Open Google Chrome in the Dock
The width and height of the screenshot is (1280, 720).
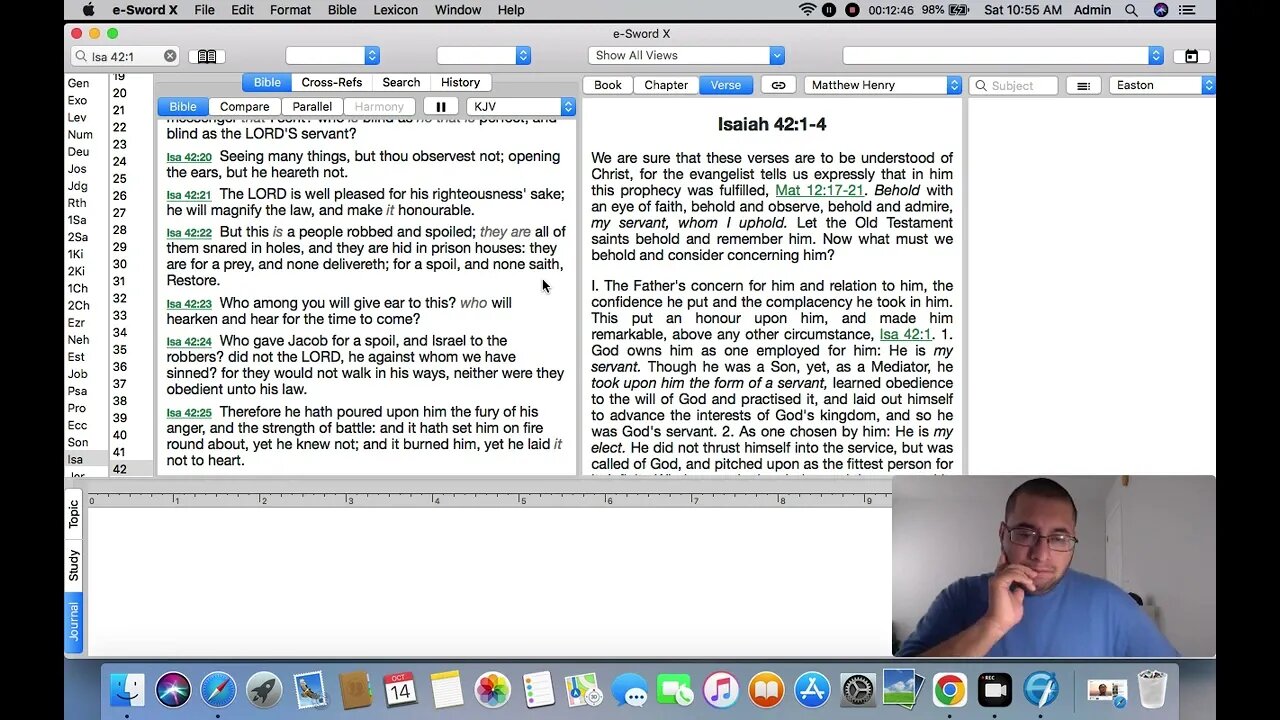[x=949, y=690]
